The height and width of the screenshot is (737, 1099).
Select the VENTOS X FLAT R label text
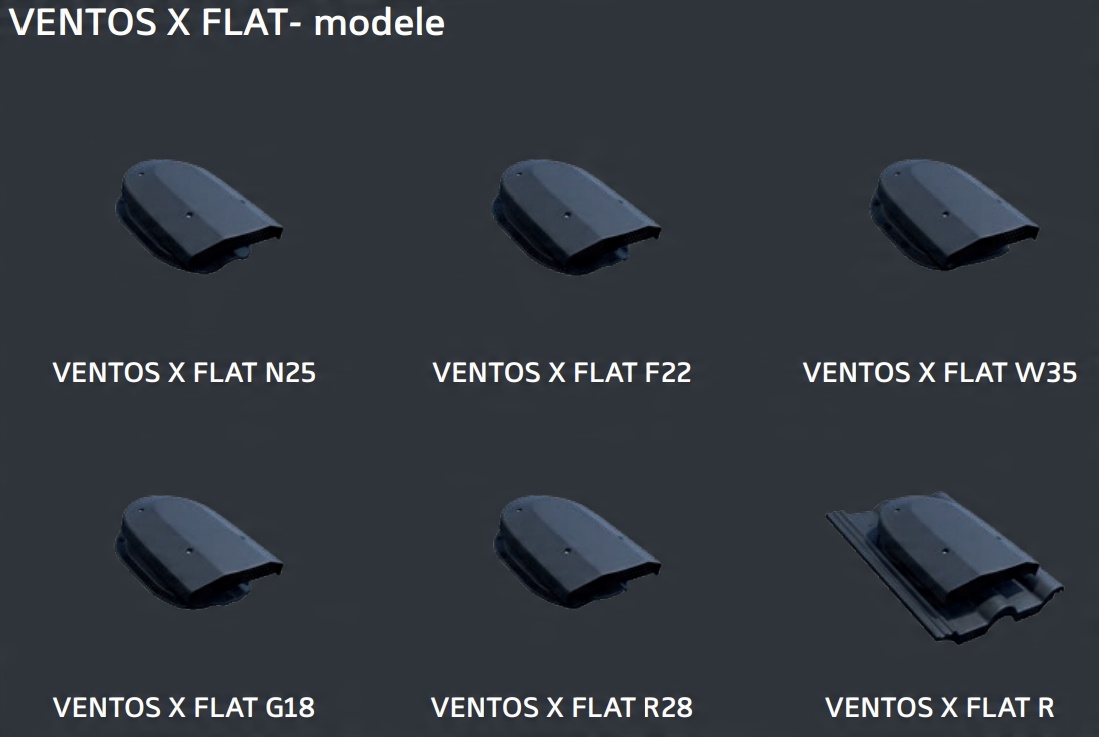[x=940, y=708]
